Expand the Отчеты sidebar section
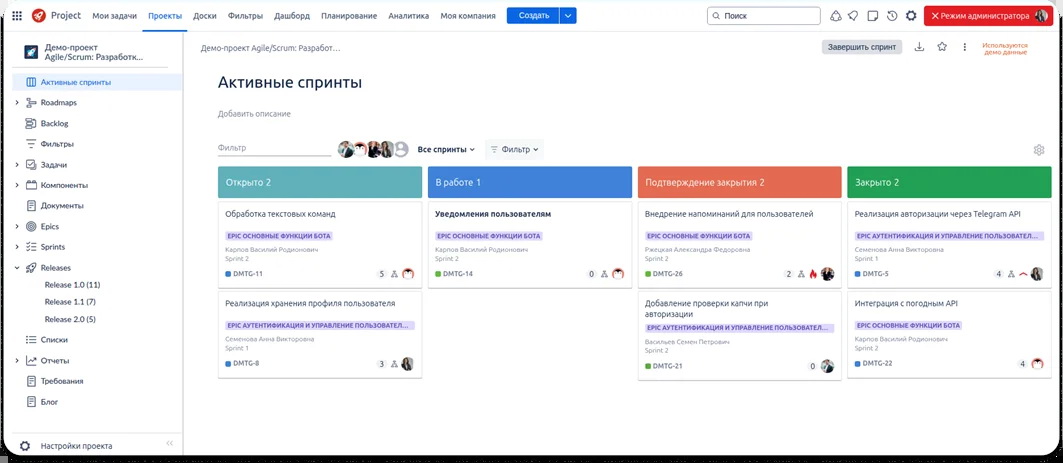 (17, 361)
